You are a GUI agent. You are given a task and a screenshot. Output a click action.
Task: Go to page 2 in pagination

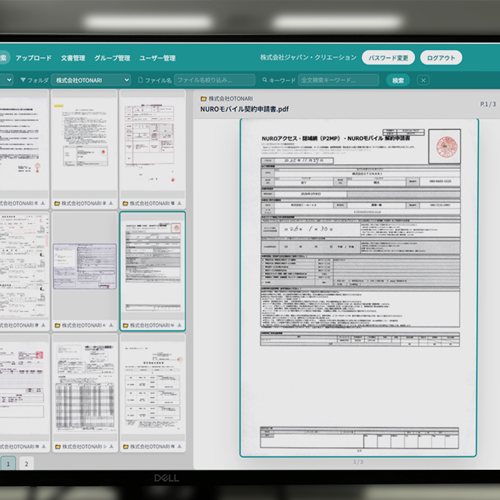point(26,464)
